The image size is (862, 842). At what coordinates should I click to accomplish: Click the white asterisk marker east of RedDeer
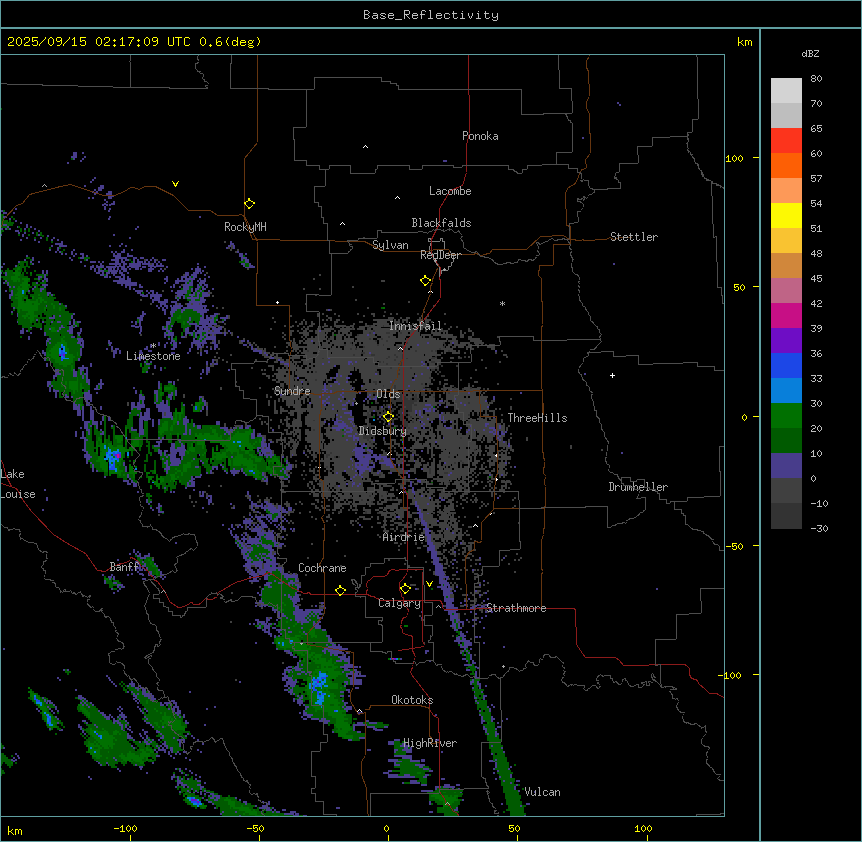coord(502,303)
